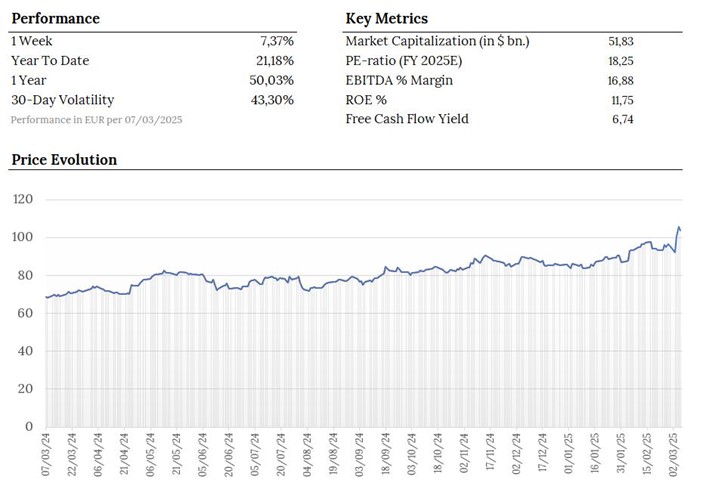Click the Free Cash Flow Yield label
This screenshot has width=703, height=489.
pyautogui.click(x=407, y=120)
